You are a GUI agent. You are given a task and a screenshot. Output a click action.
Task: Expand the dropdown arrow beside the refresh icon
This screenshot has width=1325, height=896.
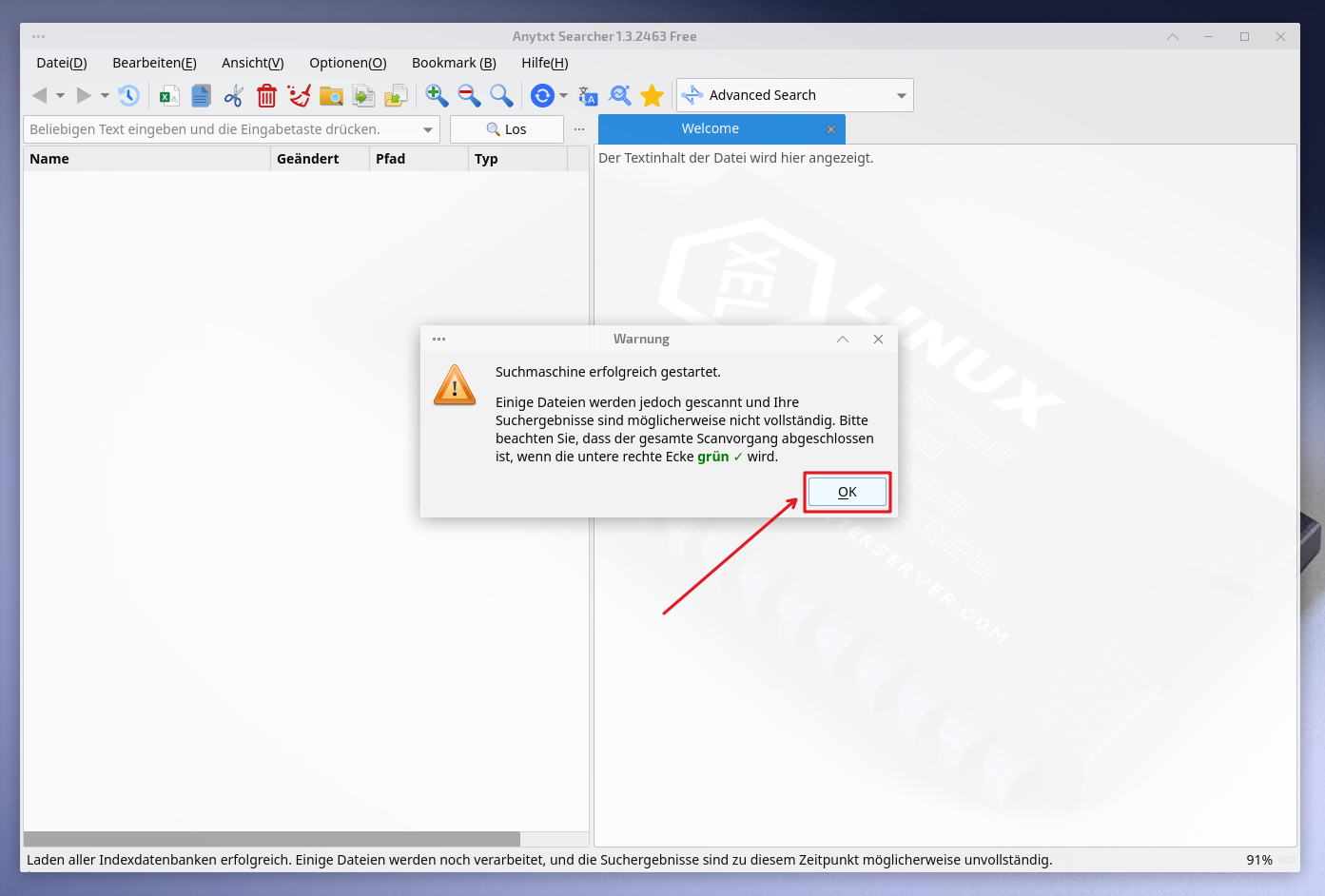563,95
